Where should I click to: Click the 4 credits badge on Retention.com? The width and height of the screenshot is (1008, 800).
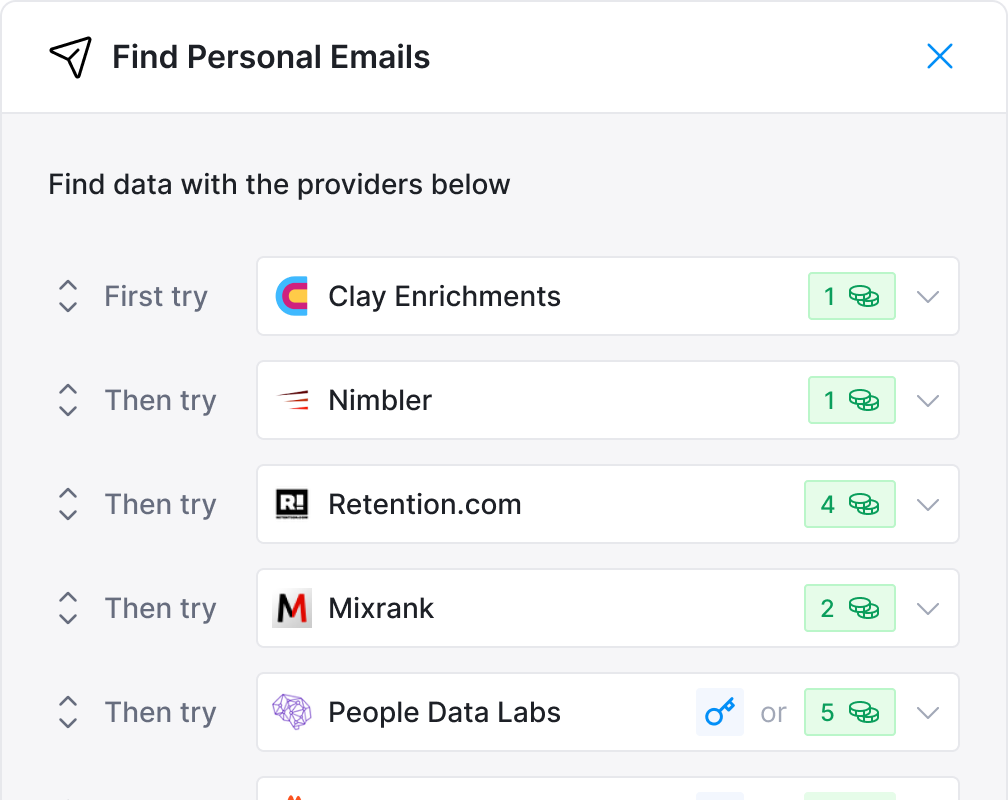click(x=850, y=504)
